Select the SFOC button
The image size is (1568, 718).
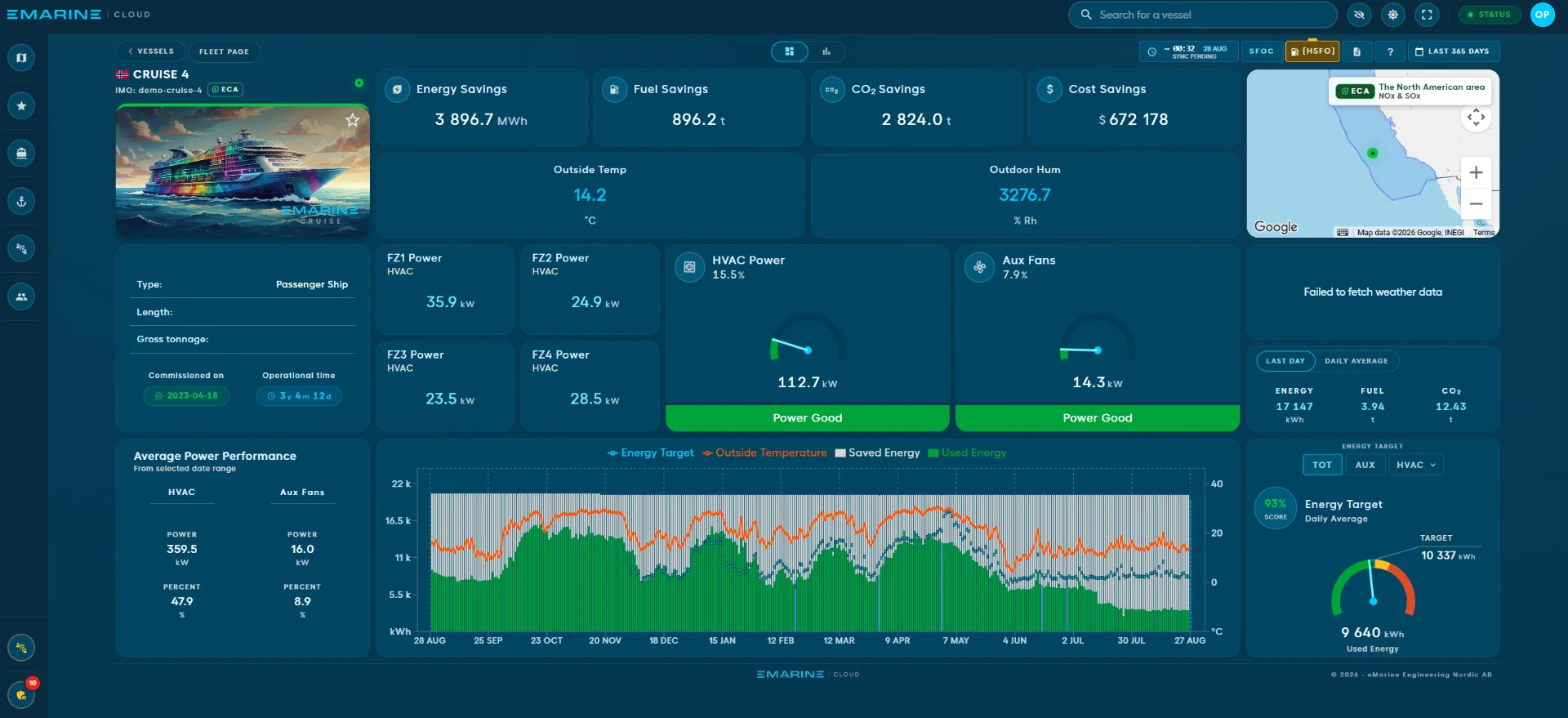(x=1261, y=51)
